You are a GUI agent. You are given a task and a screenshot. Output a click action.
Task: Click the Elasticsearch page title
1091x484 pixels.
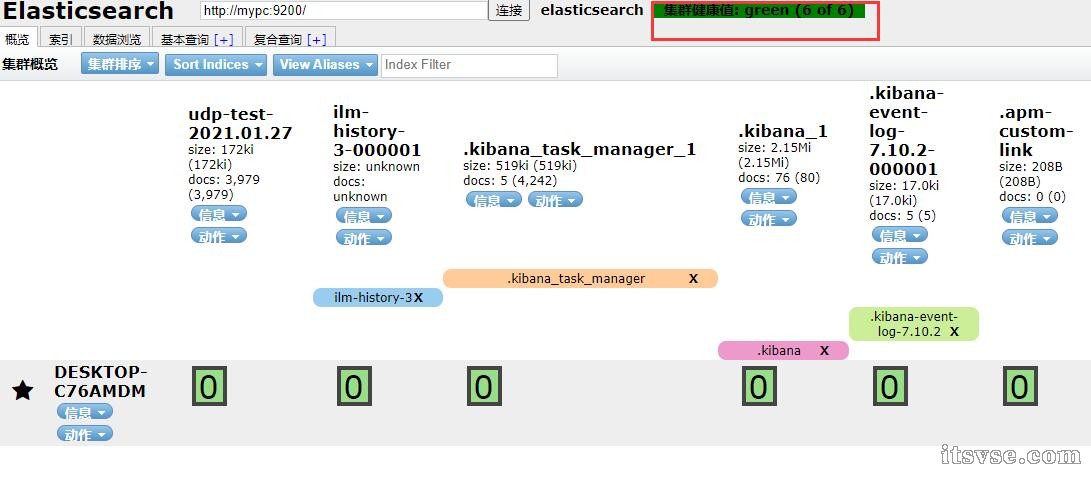tap(88, 11)
